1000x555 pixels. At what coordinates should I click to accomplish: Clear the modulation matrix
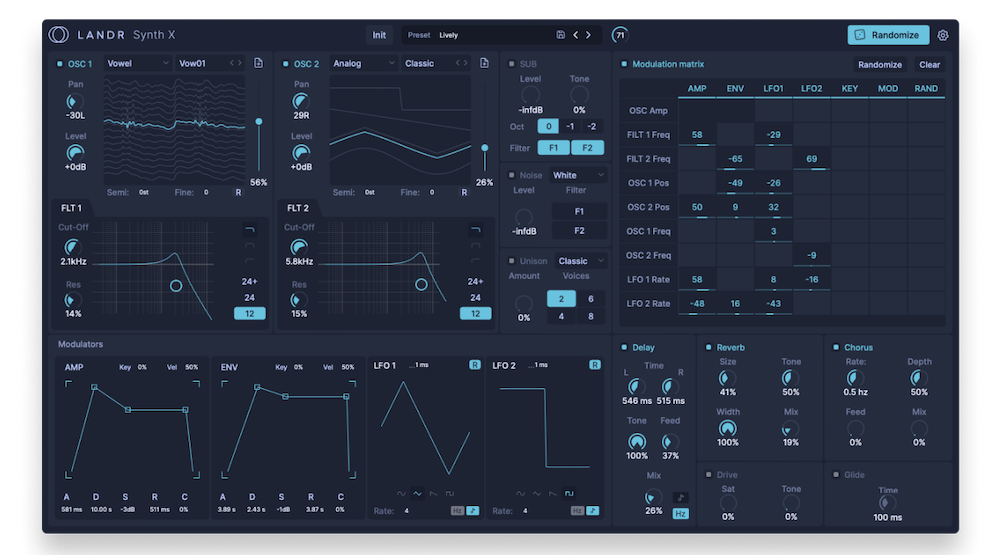929,65
